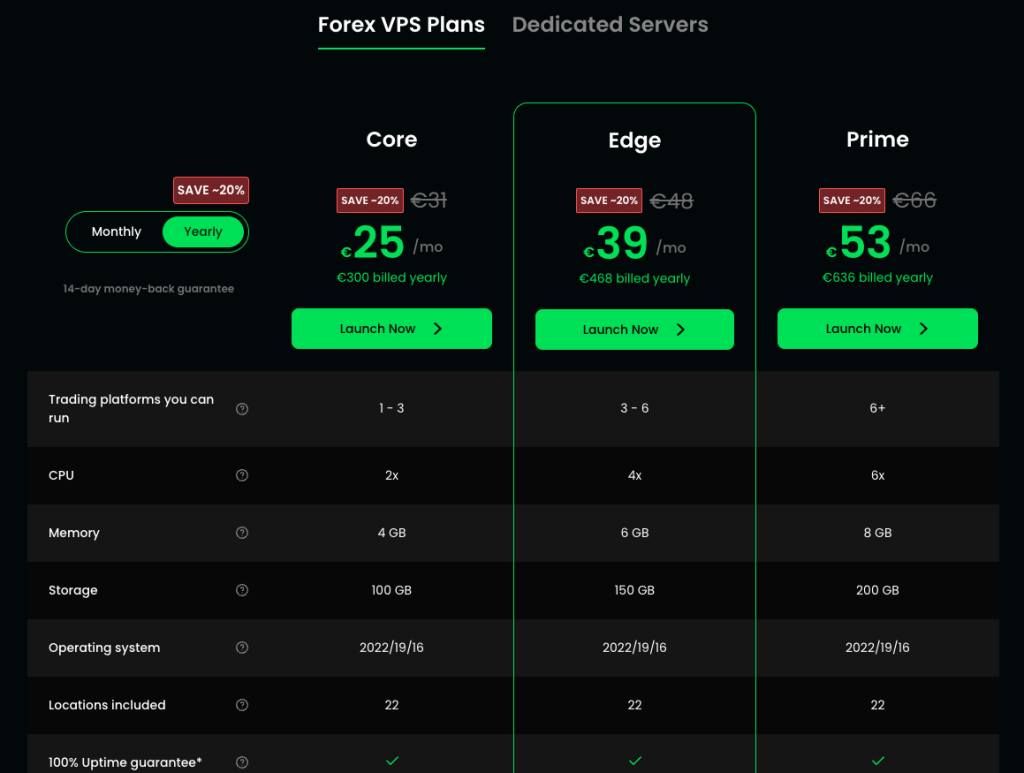Click the 14-day money-back guarantee text
The height and width of the screenshot is (773, 1024).
coord(148,289)
